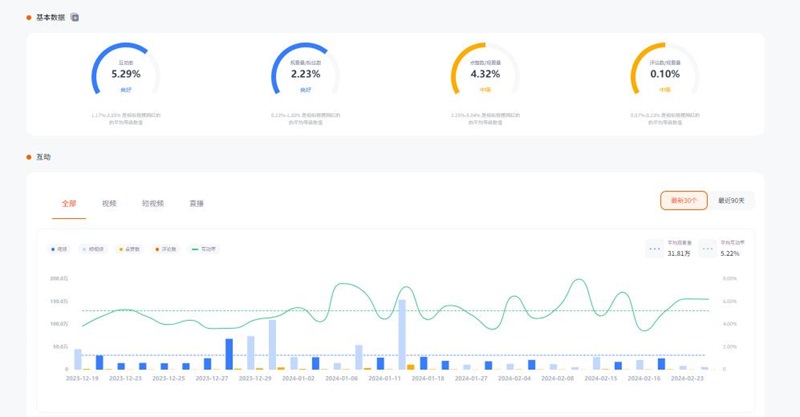Click the 0.10% orange gauge

[x=665, y=74]
